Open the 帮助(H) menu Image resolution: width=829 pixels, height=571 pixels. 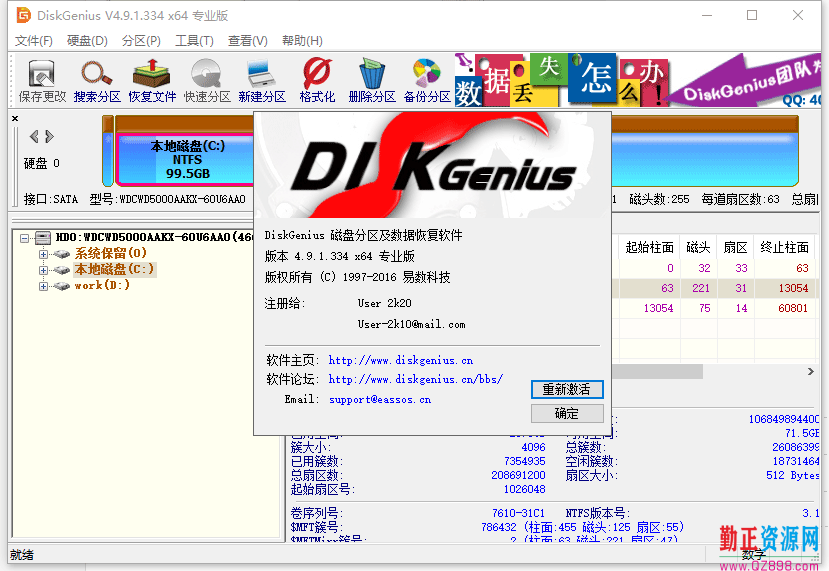click(302, 41)
